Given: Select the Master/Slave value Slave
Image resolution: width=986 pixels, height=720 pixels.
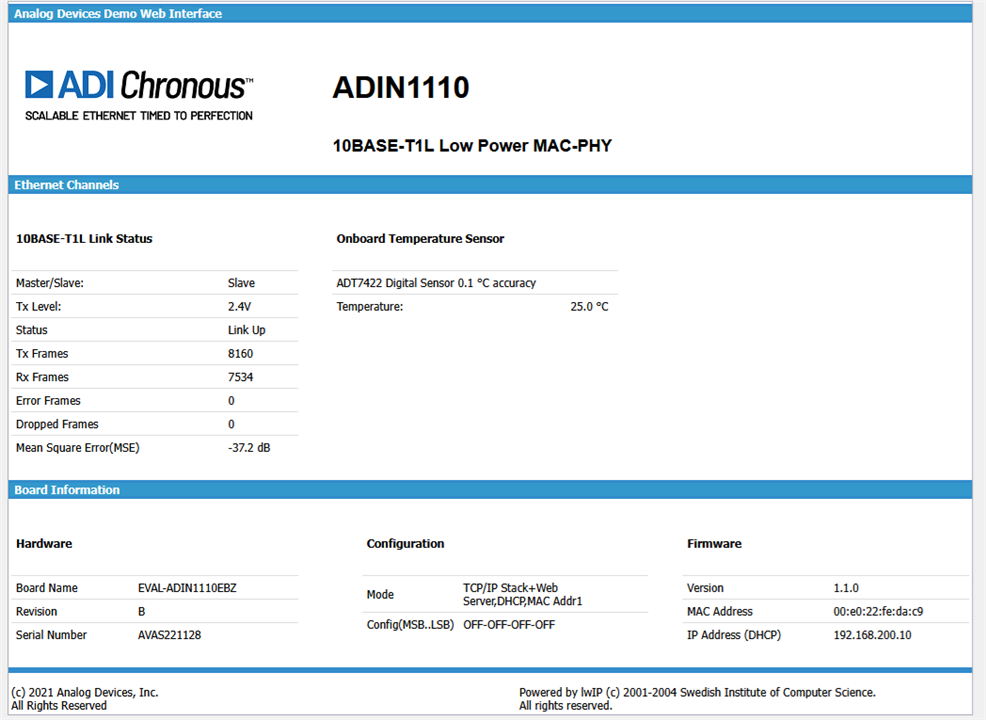Looking at the screenshot, I should click(x=241, y=283).
